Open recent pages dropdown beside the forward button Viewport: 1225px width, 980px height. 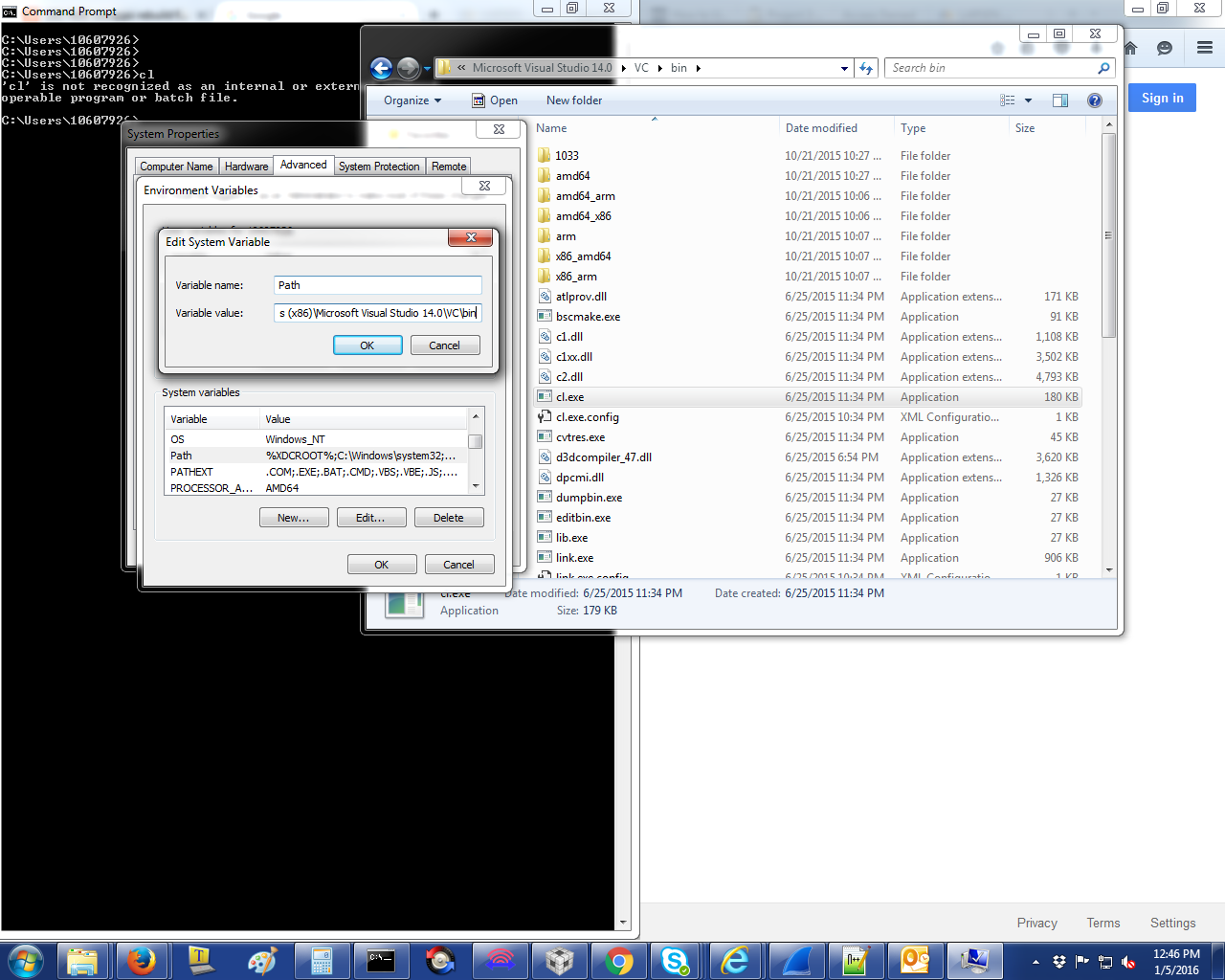point(427,69)
